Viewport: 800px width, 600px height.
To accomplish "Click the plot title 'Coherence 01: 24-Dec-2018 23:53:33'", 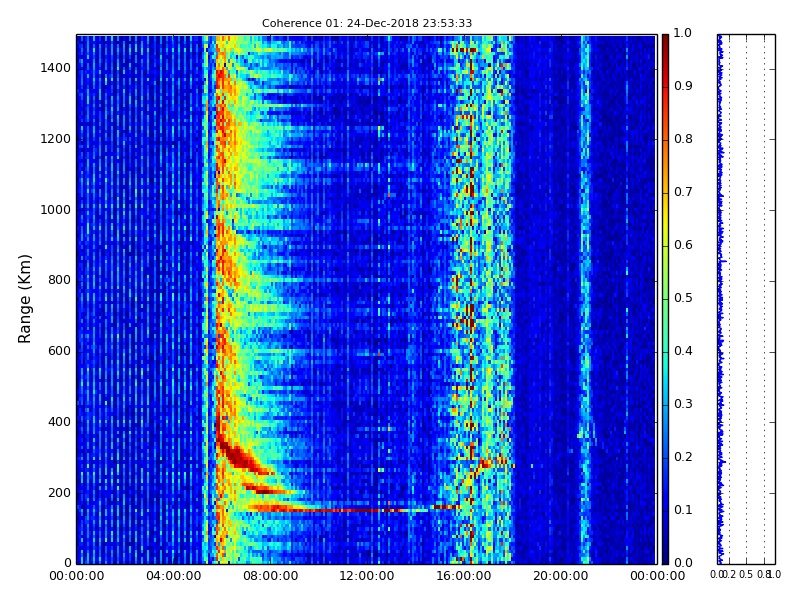I will coord(367,23).
